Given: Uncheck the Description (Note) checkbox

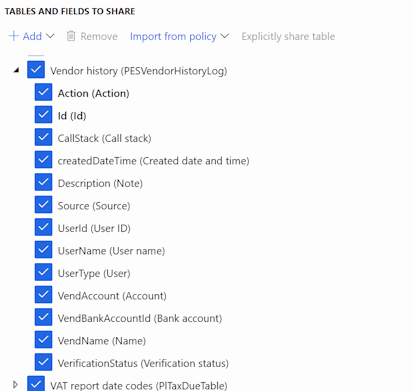Looking at the screenshot, I should (x=43, y=182).
